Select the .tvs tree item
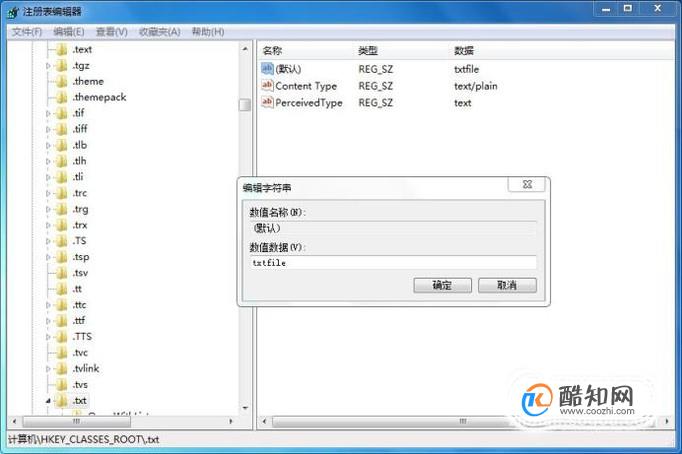The image size is (682, 454). pos(80,385)
